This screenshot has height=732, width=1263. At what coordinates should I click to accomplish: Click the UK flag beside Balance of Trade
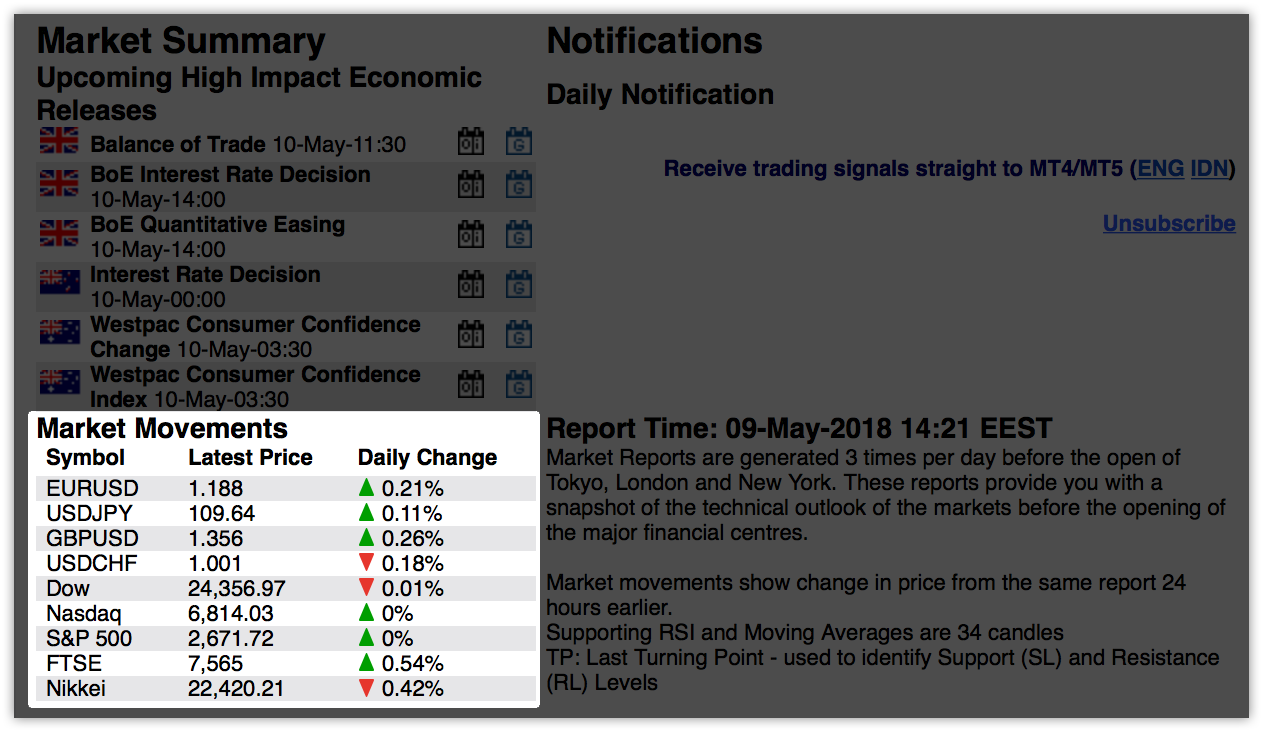click(59, 141)
